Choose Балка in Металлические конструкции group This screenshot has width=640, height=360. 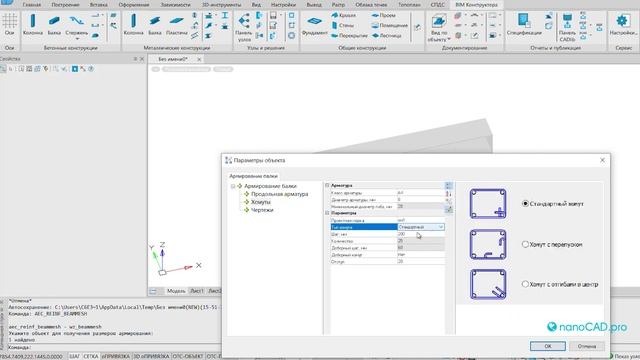(x=155, y=24)
